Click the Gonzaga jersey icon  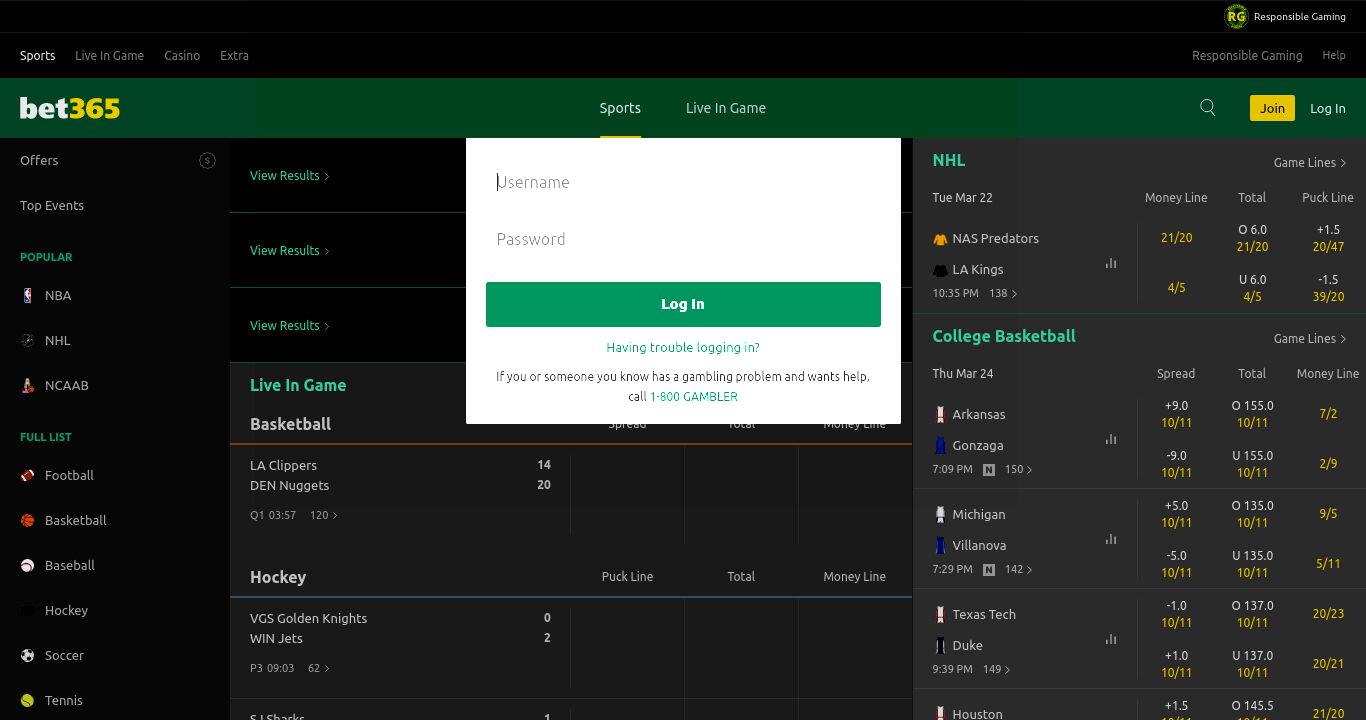[x=940, y=445]
